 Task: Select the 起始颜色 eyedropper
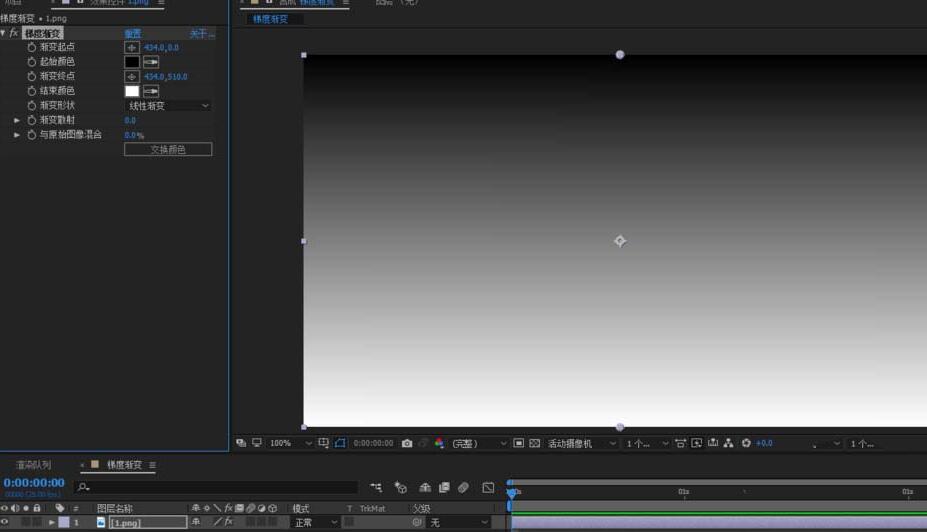coord(151,62)
